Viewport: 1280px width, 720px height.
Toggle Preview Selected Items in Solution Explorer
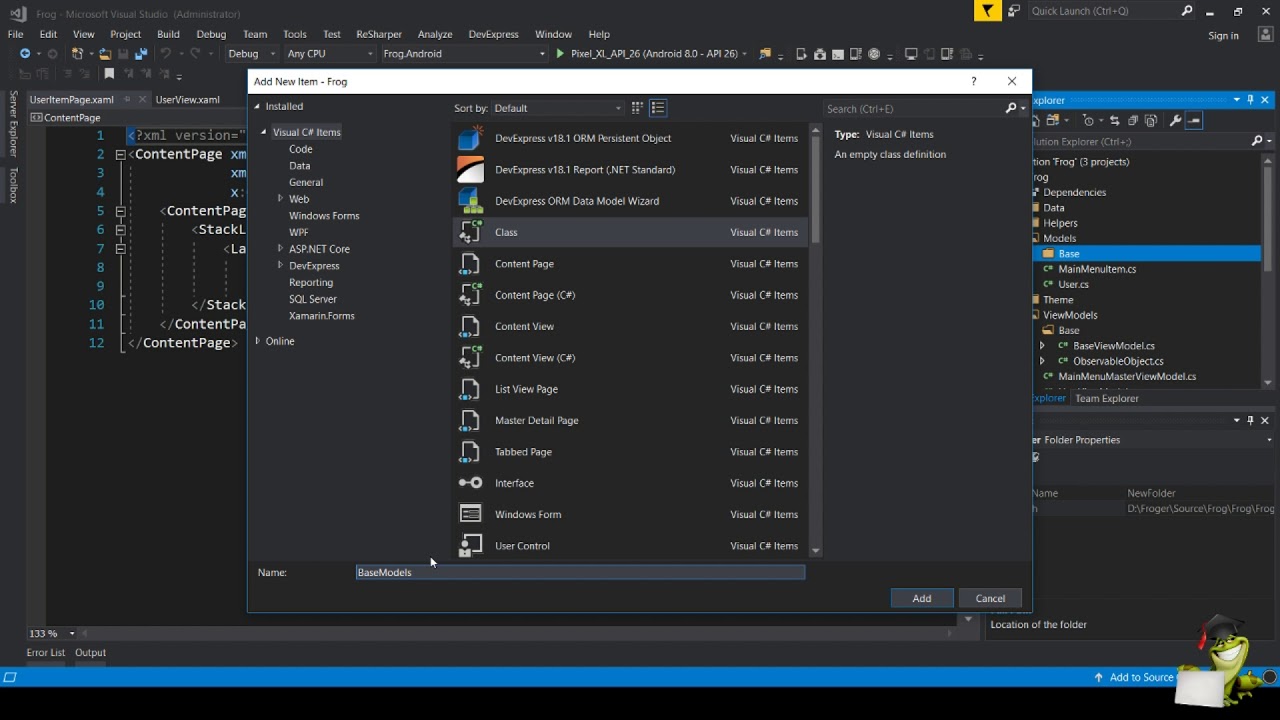1194,120
